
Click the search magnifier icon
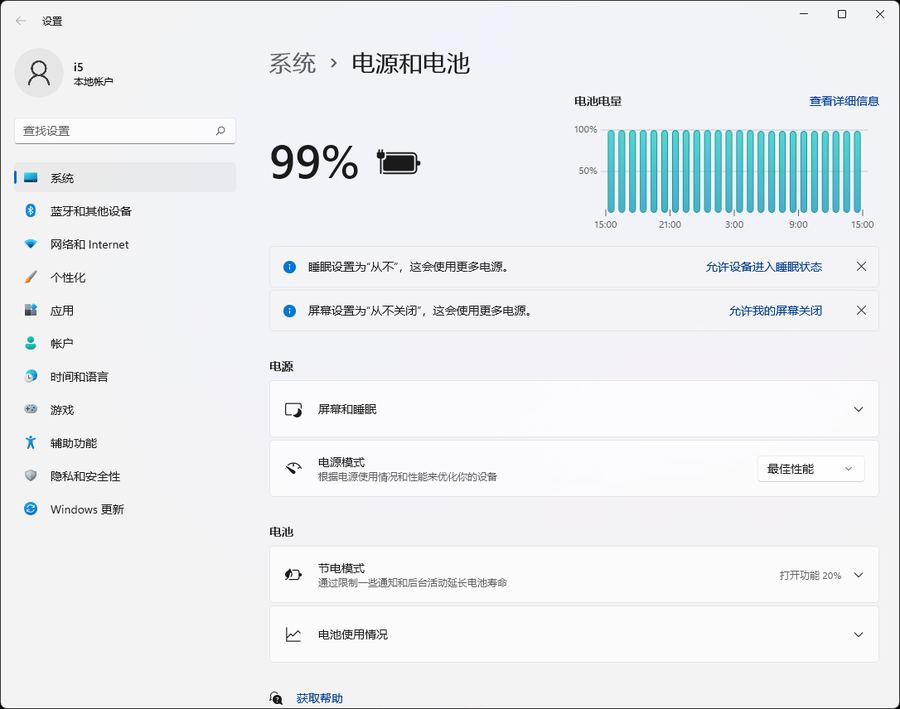tap(220, 131)
